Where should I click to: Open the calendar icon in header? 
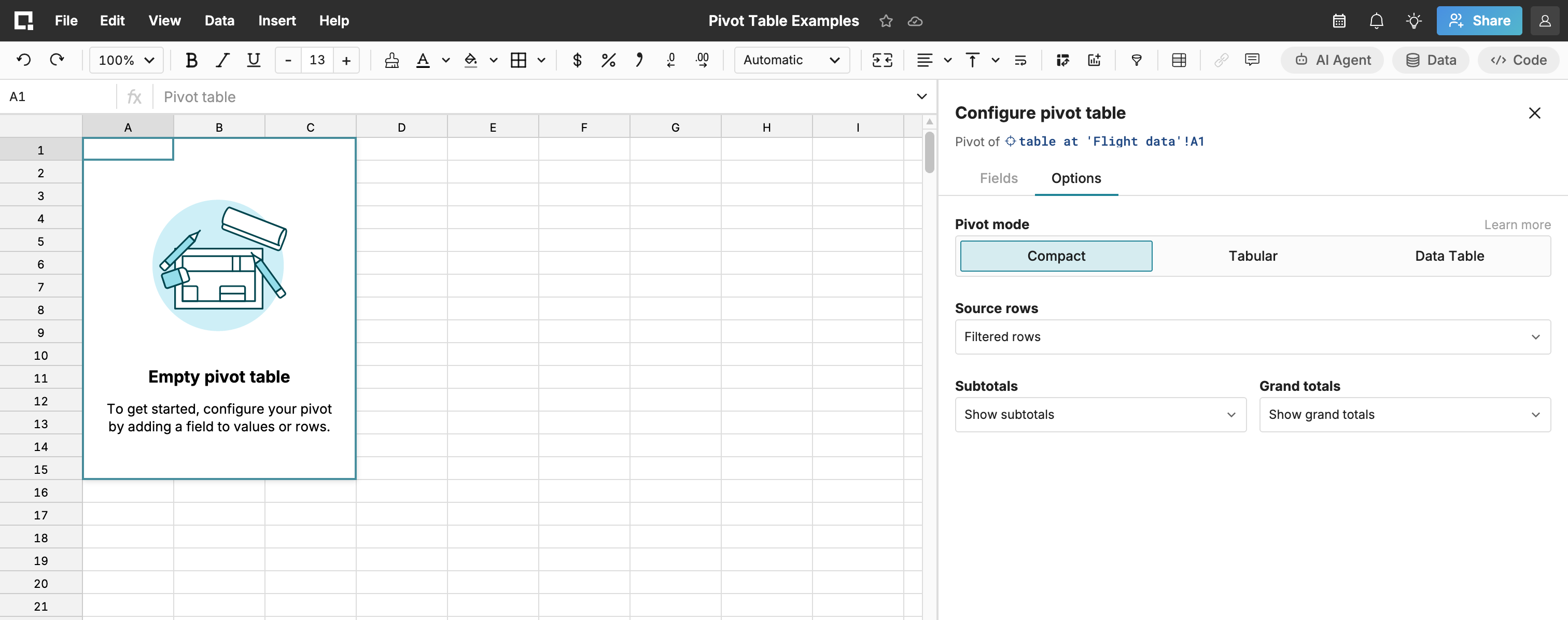pyautogui.click(x=1339, y=21)
